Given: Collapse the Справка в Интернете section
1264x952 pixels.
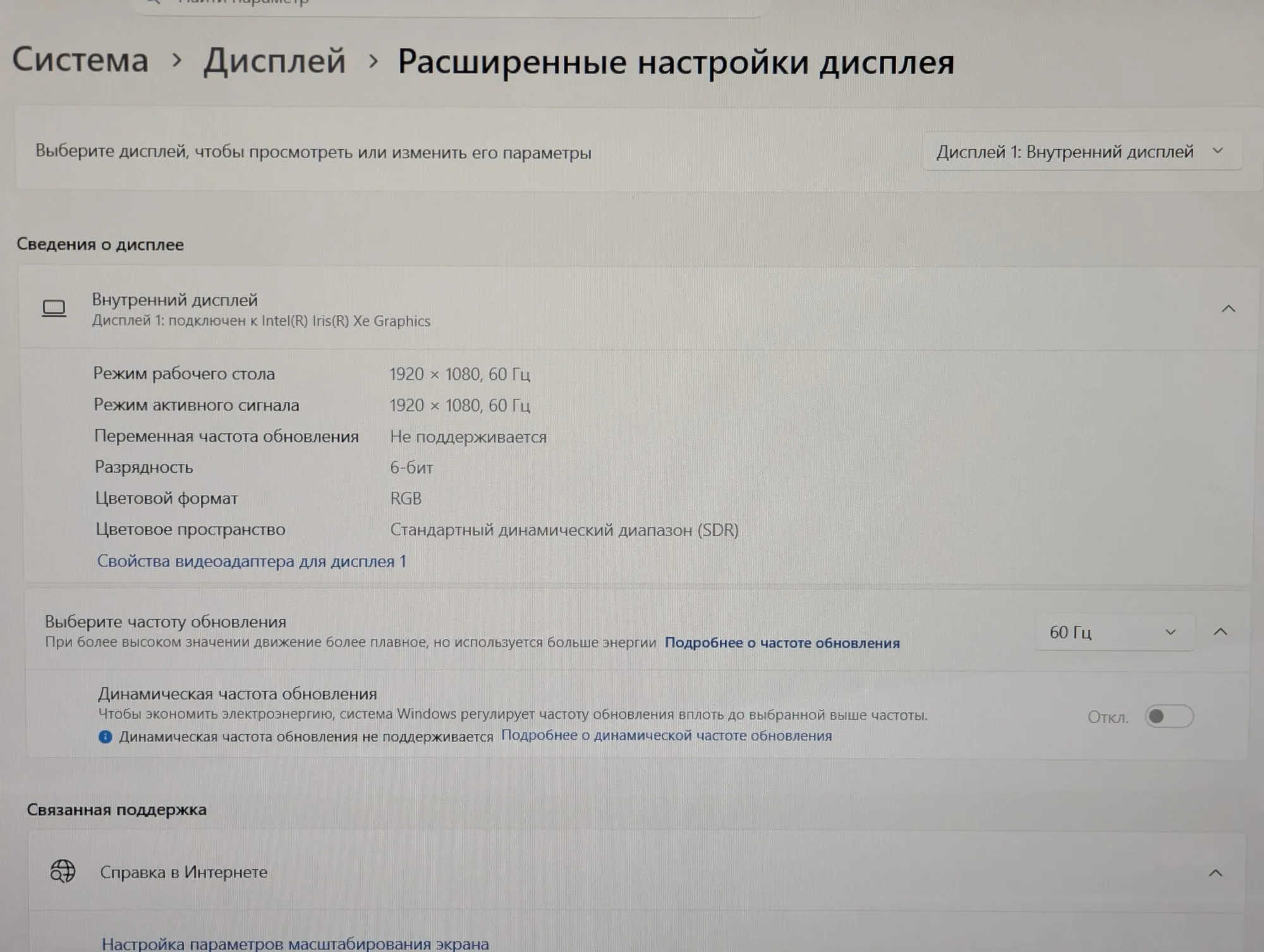Looking at the screenshot, I should [x=1215, y=873].
